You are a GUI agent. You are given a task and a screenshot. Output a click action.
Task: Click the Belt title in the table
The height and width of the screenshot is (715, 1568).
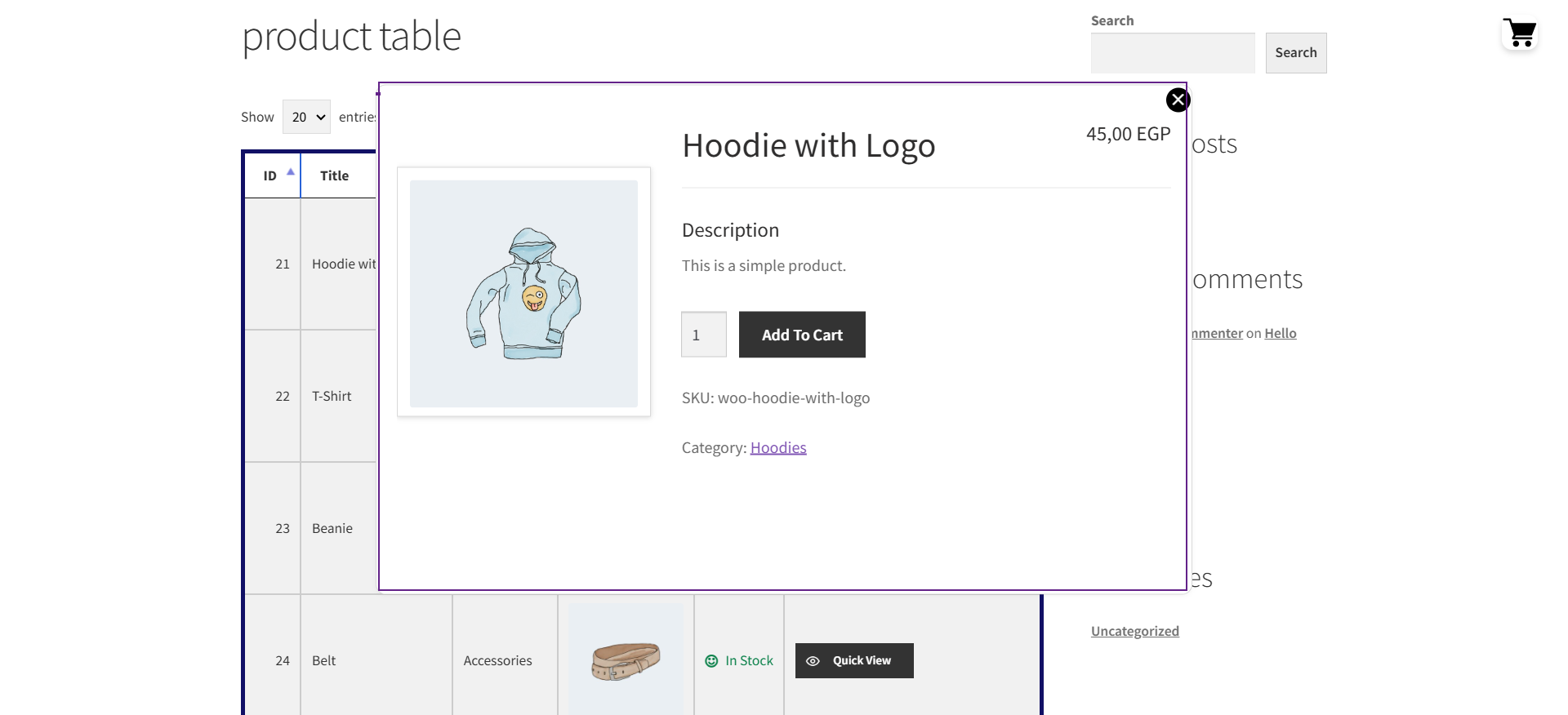(x=324, y=660)
